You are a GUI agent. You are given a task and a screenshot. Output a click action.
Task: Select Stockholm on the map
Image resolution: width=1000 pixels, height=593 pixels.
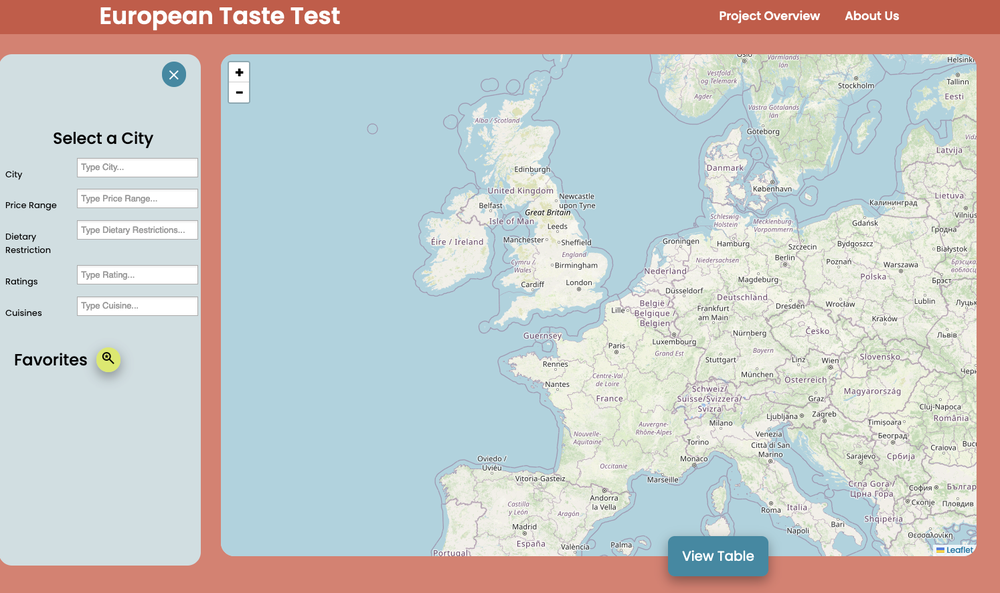pos(856,85)
